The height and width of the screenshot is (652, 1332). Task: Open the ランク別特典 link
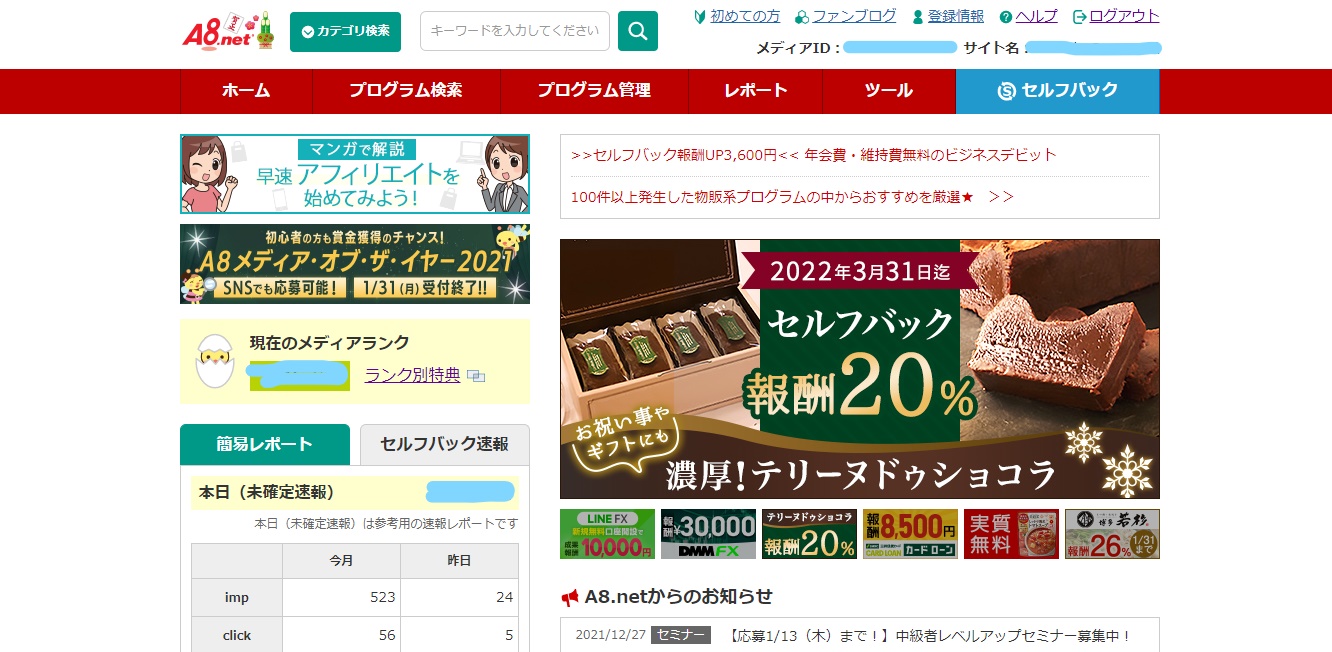(411, 375)
